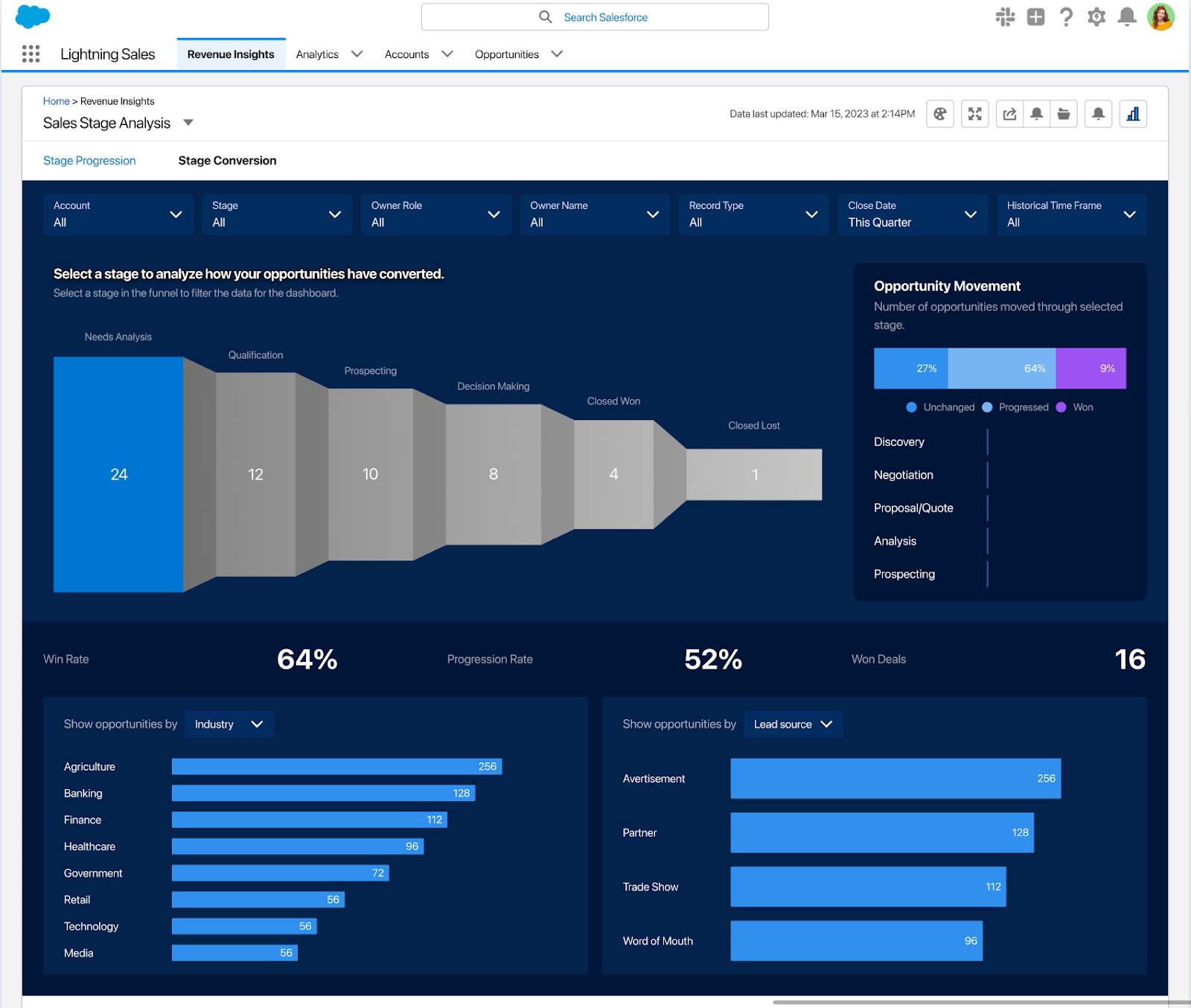Select the Closed Won funnel stage
The width and height of the screenshot is (1191, 1008).
pyautogui.click(x=613, y=474)
